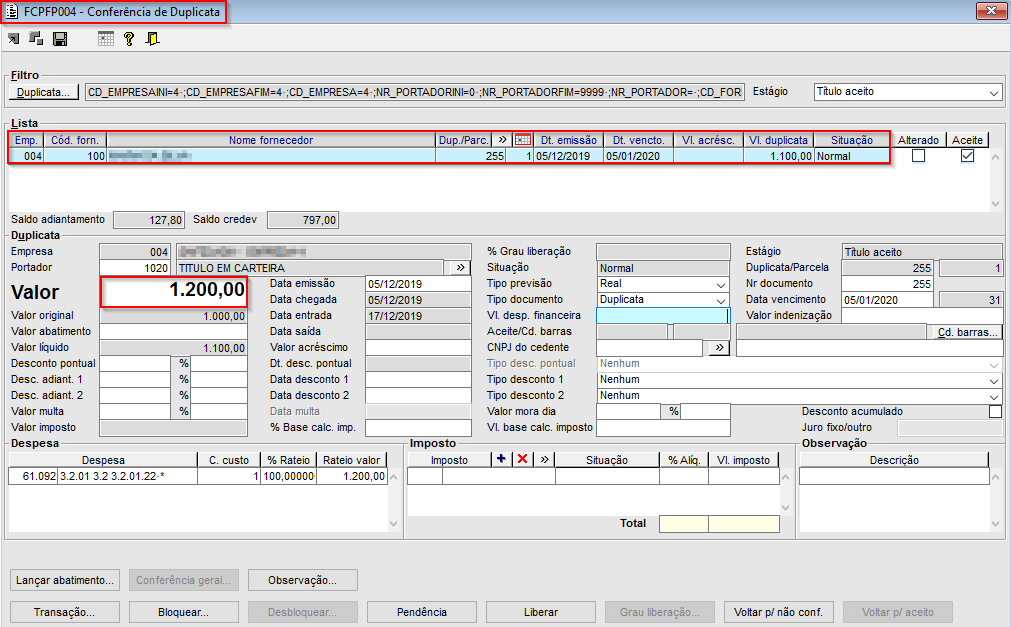Click the Imposto grid scroll up arrow

pyautogui.click(x=785, y=477)
